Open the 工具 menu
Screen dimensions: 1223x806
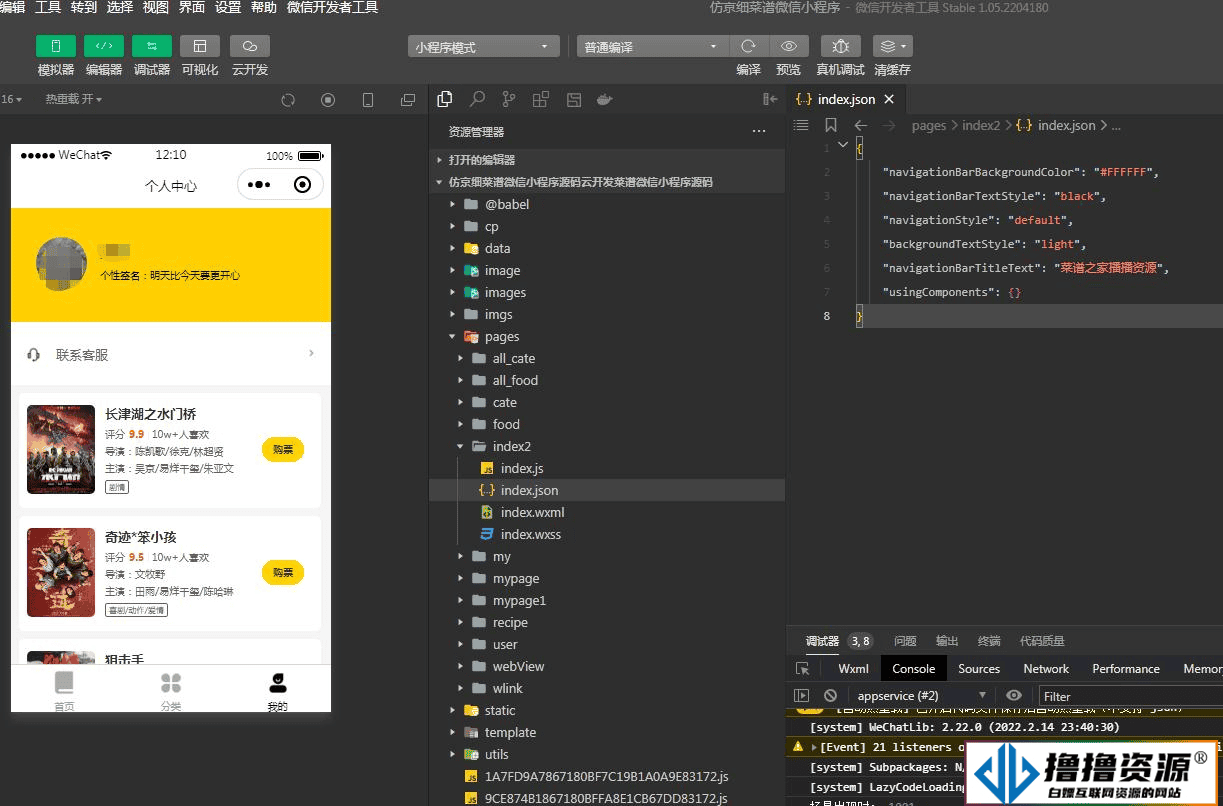click(48, 8)
